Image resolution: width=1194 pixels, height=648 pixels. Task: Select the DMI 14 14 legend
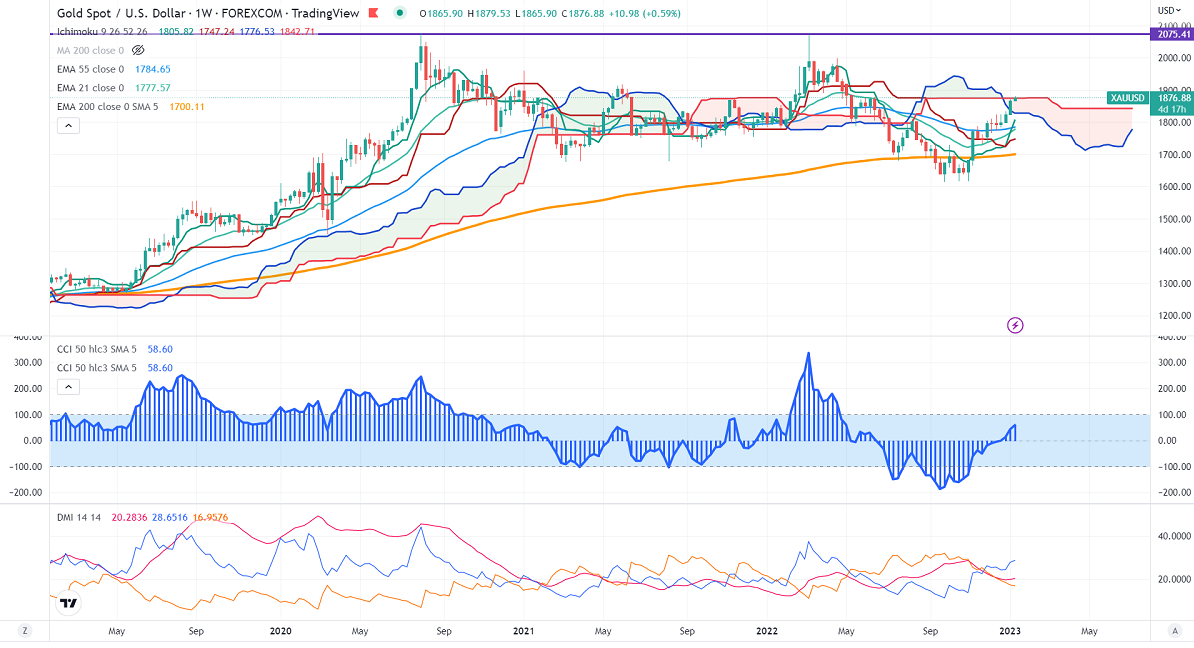[x=79, y=517]
